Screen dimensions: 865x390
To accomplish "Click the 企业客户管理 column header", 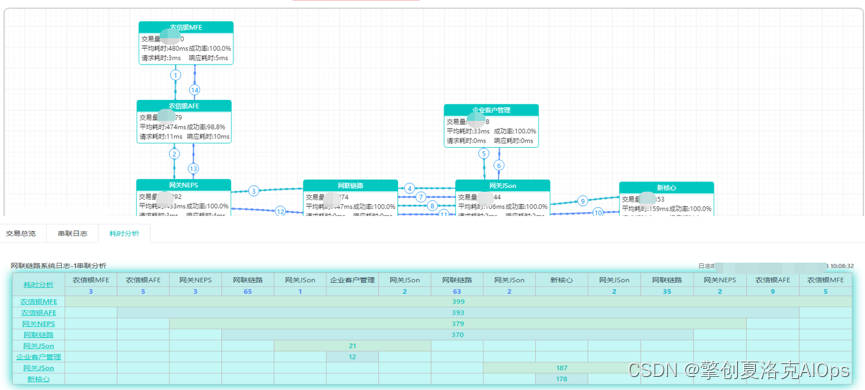I will (x=353, y=280).
